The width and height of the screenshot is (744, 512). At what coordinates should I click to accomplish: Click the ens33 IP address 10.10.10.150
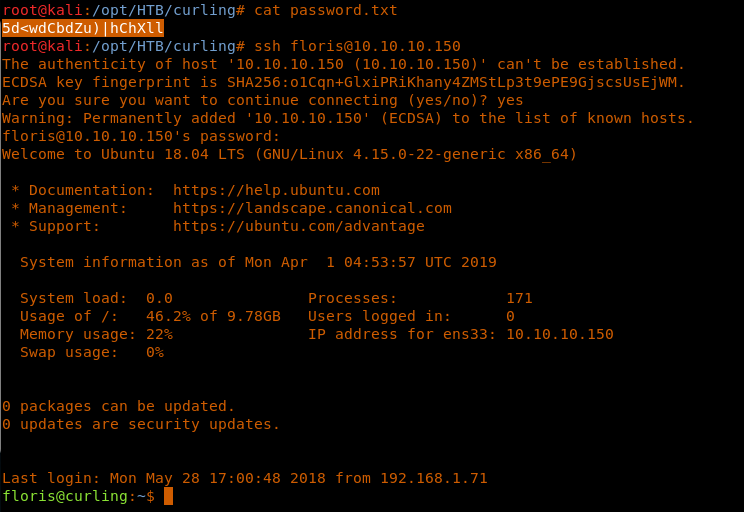pos(559,334)
